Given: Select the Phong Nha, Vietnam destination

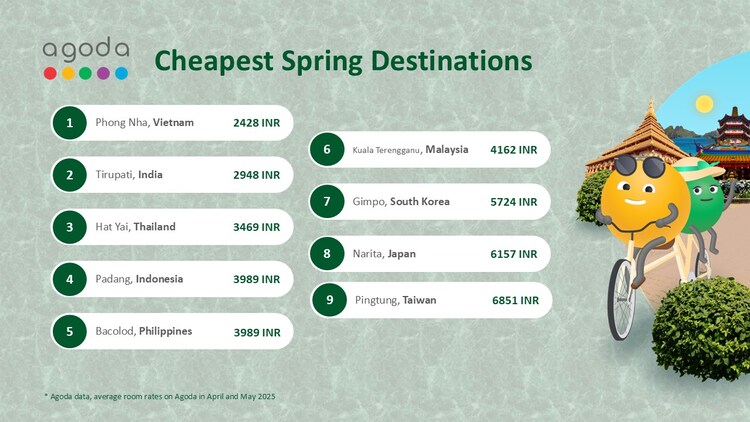Looking at the screenshot, I should [x=144, y=123].
